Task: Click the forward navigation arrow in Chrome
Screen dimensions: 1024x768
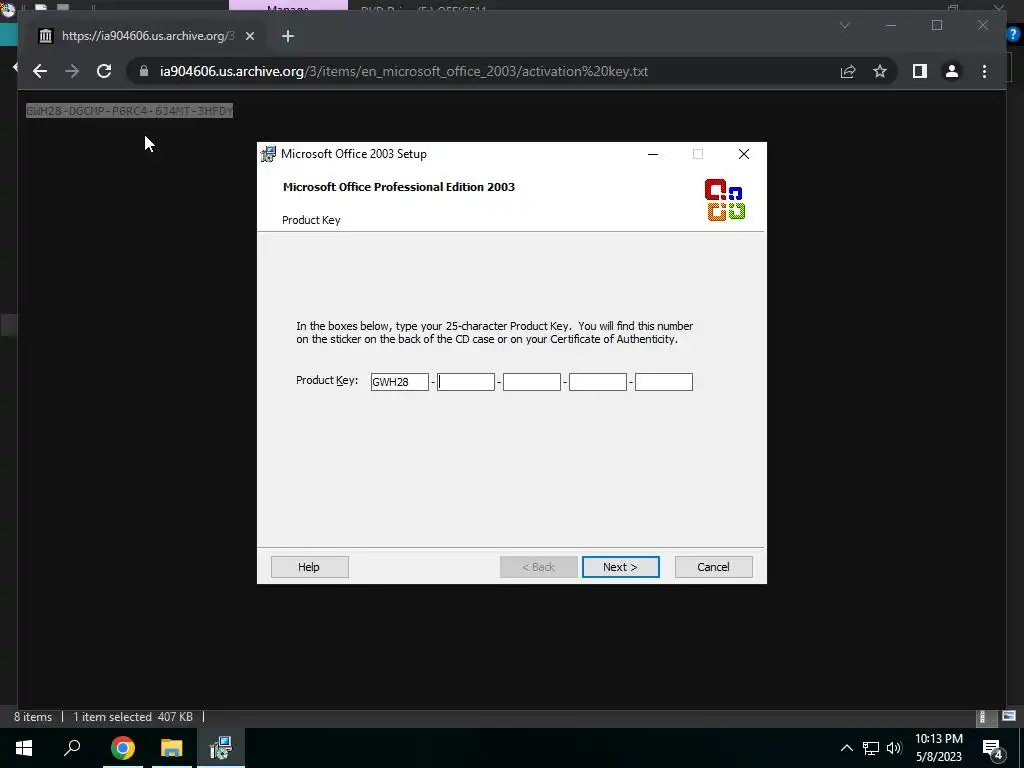Action: 72,71
